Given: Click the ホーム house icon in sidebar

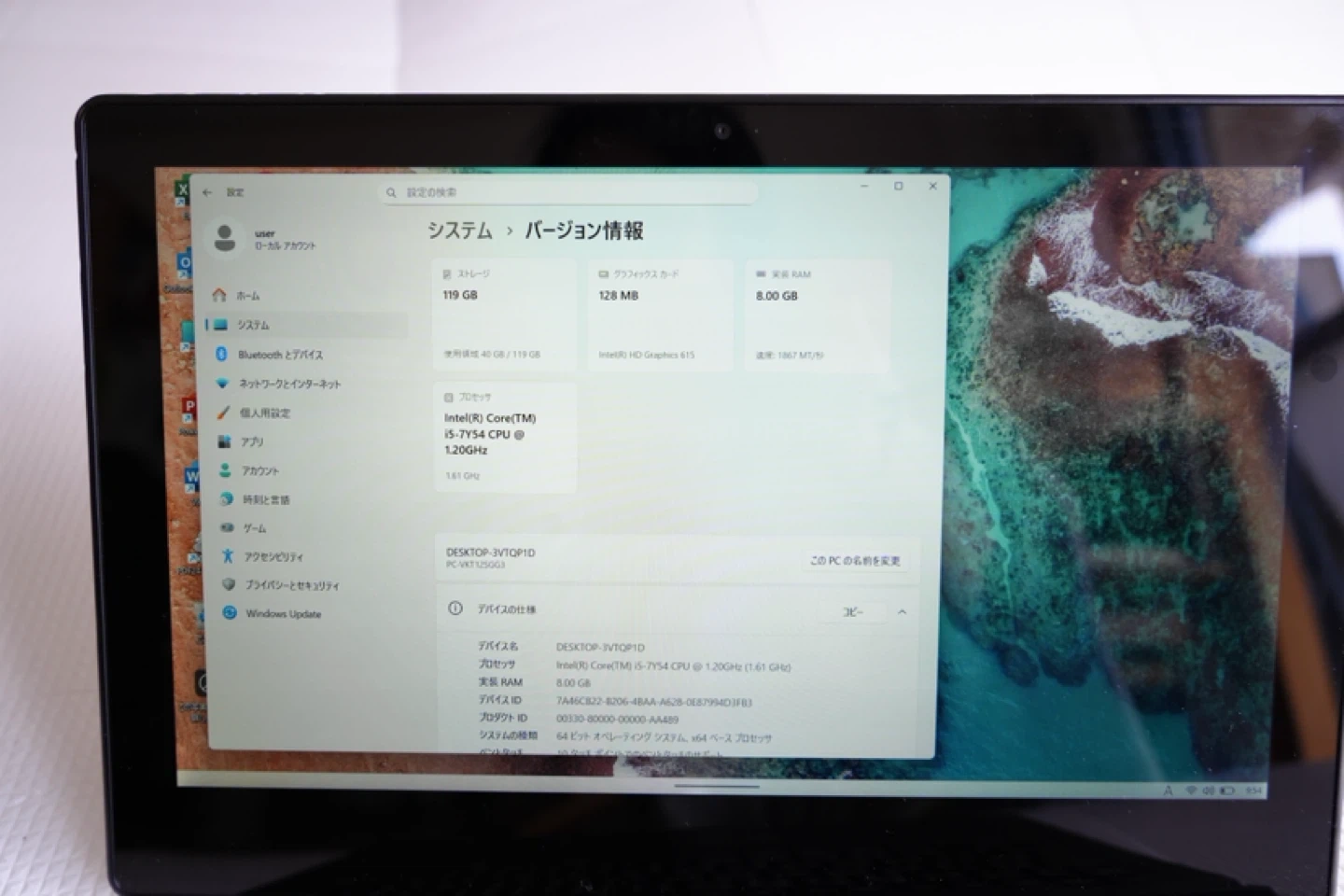Looking at the screenshot, I should [x=219, y=295].
